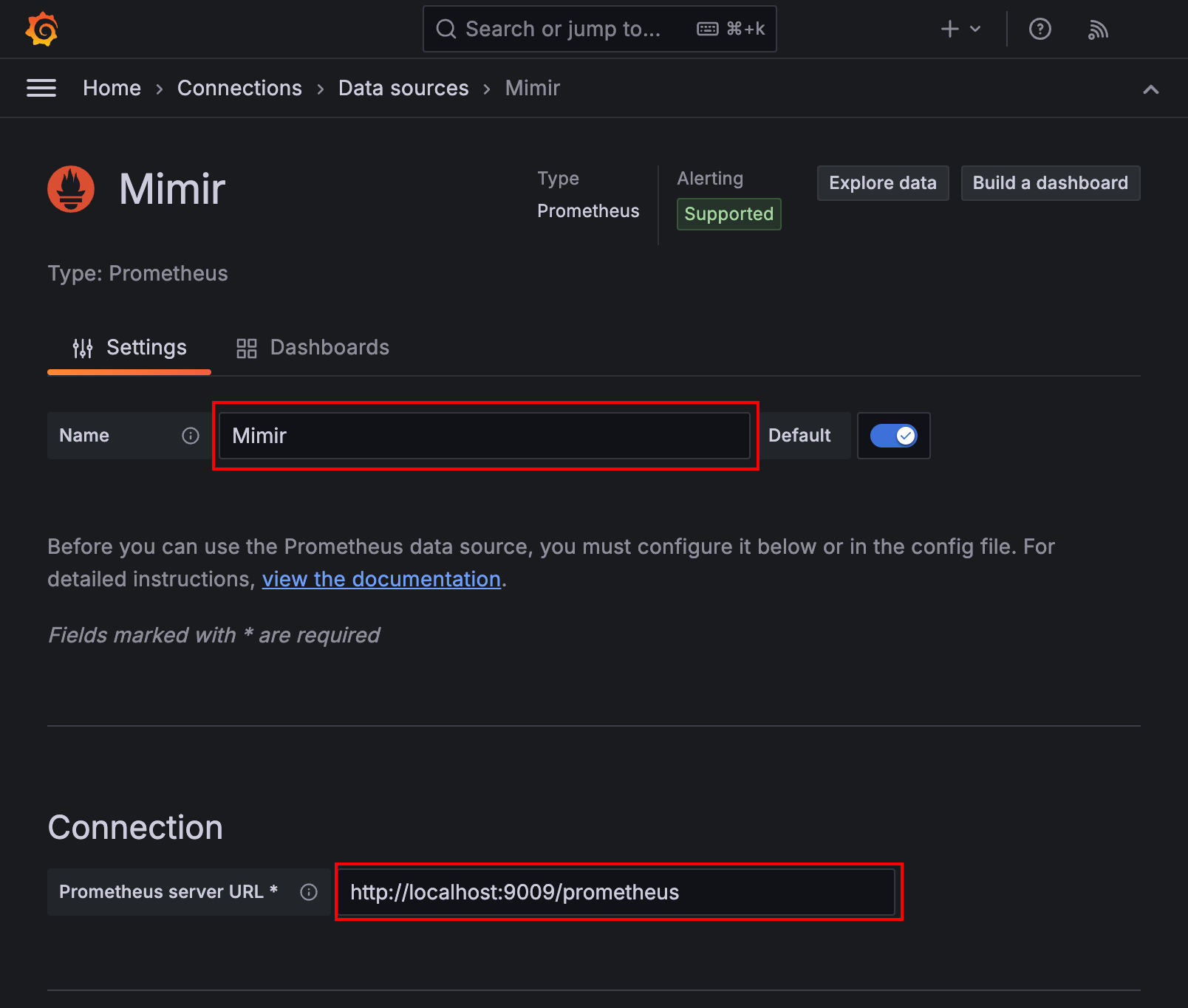The width and height of the screenshot is (1188, 1008).
Task: Toggle the hamburger navigation menu
Action: 41,88
